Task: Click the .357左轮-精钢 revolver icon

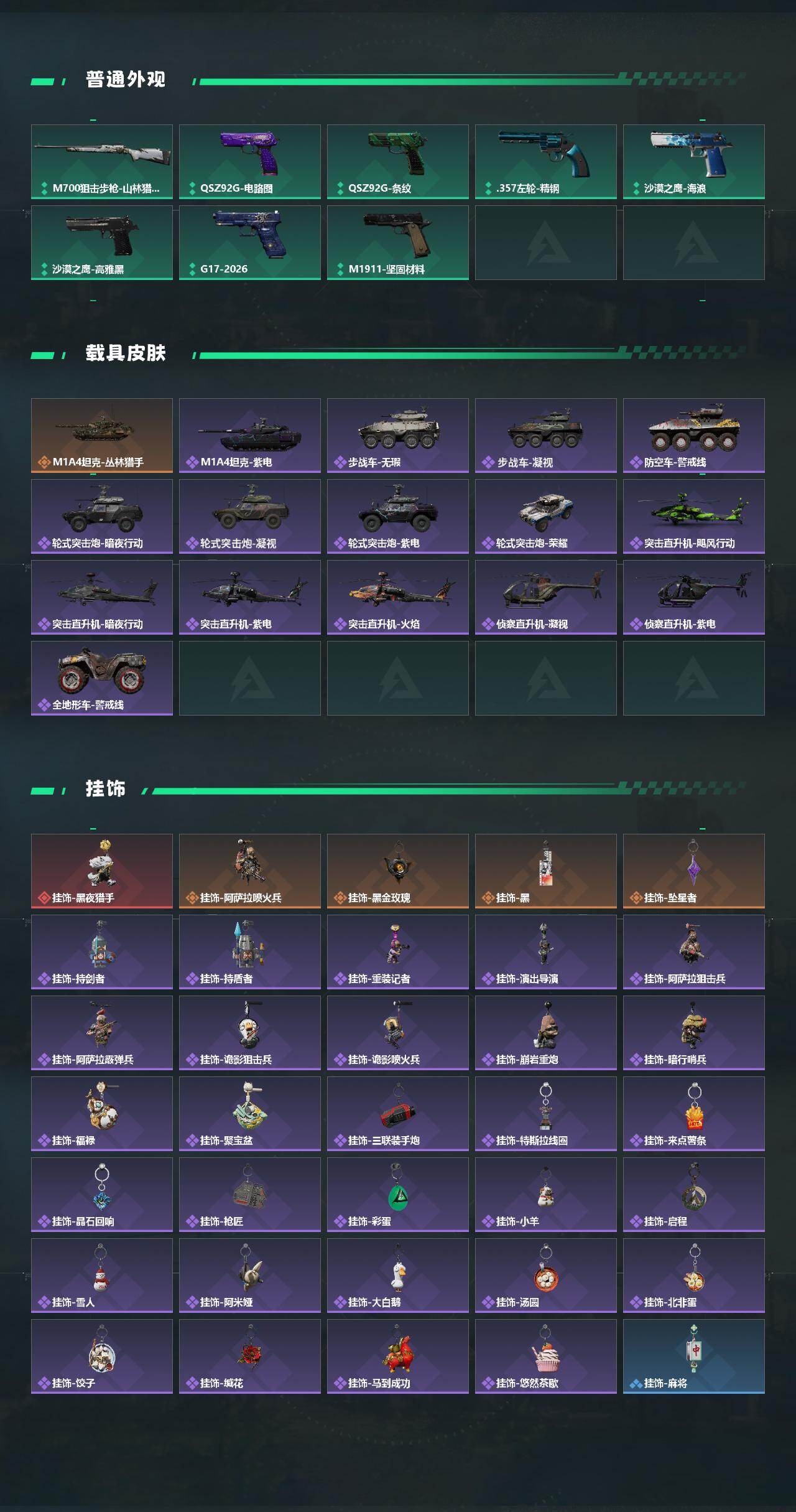Action: pos(546,162)
